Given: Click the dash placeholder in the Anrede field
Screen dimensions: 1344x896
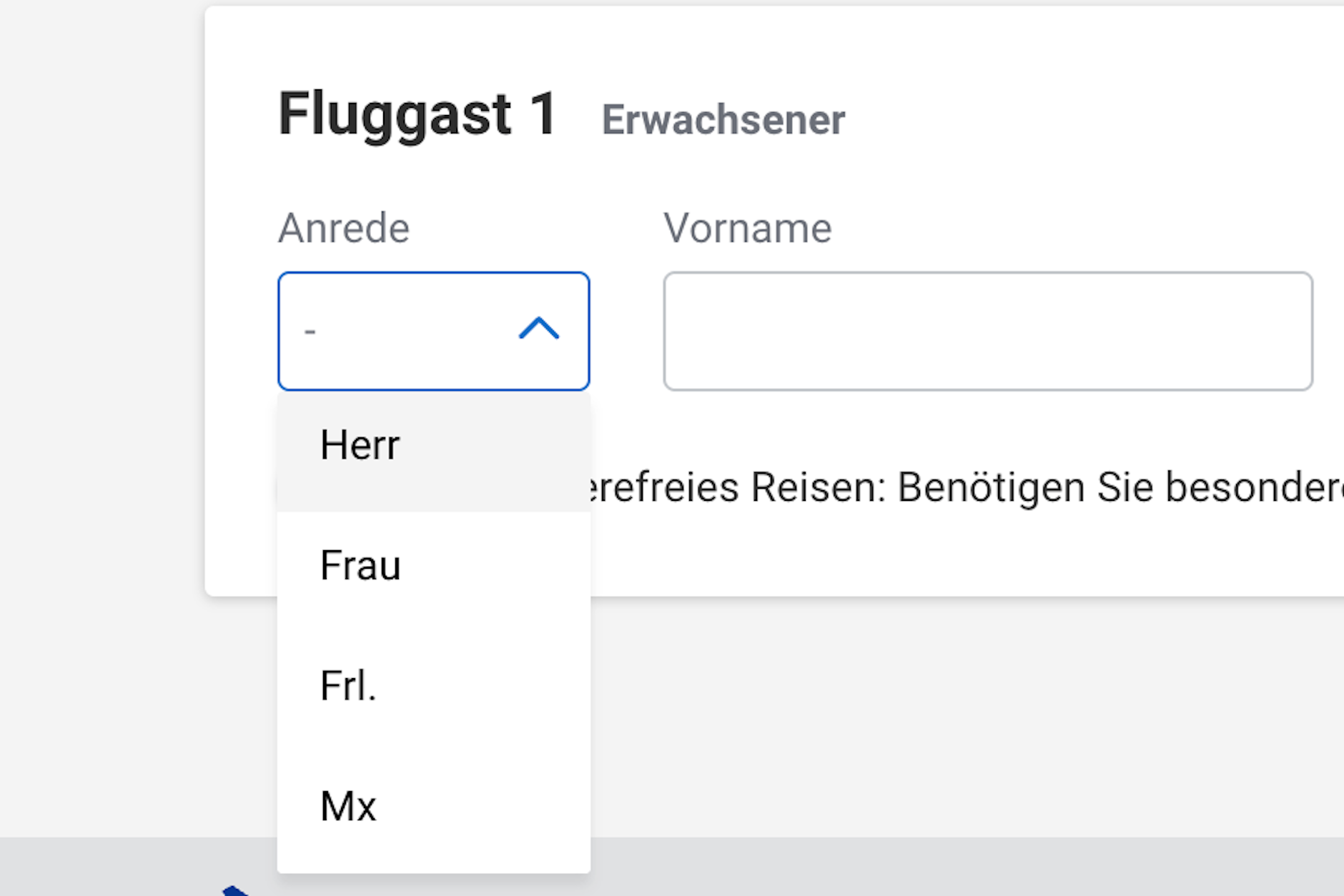Looking at the screenshot, I should click(x=309, y=330).
